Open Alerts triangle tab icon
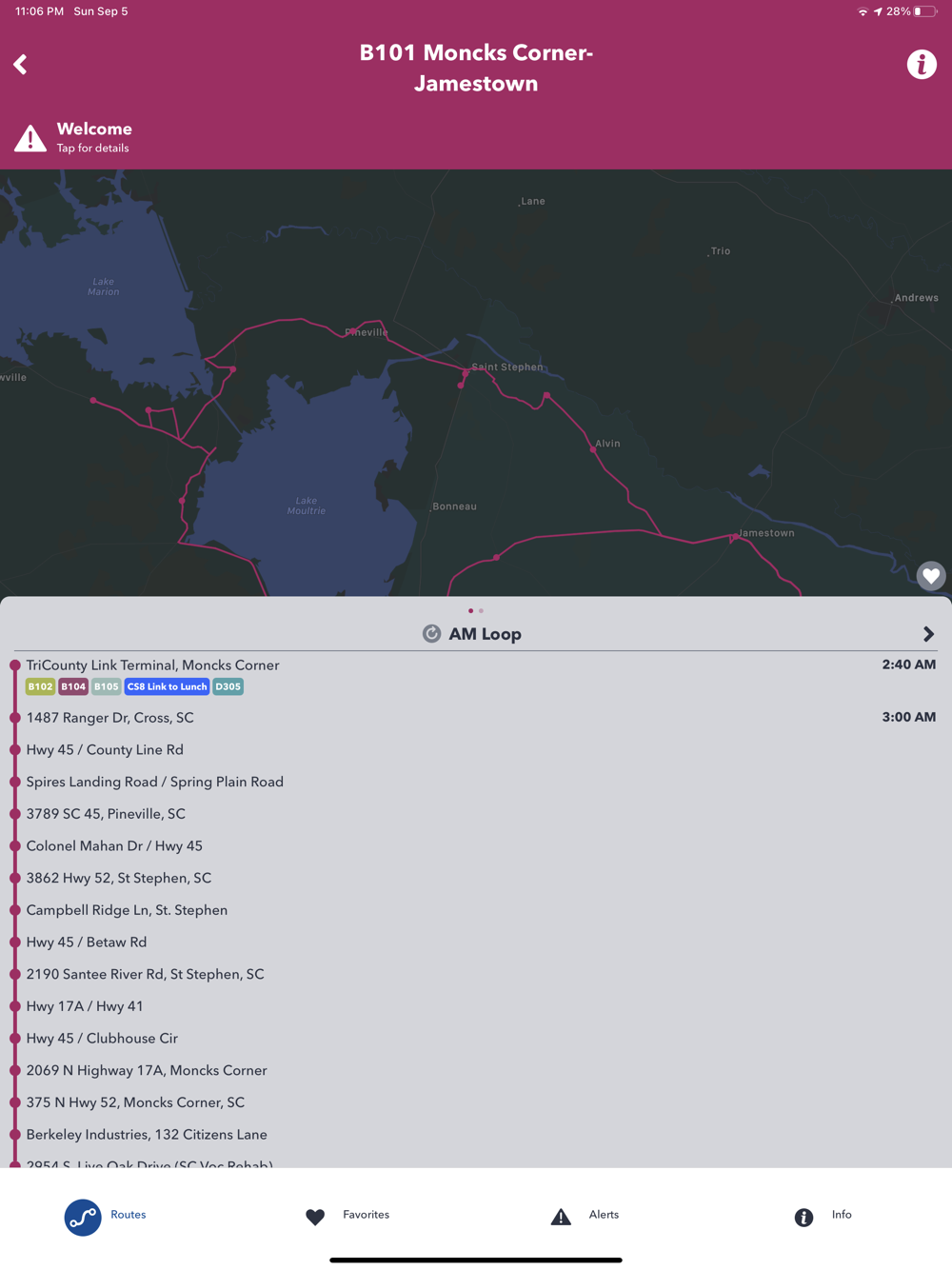The image size is (952, 1270). point(561,1217)
